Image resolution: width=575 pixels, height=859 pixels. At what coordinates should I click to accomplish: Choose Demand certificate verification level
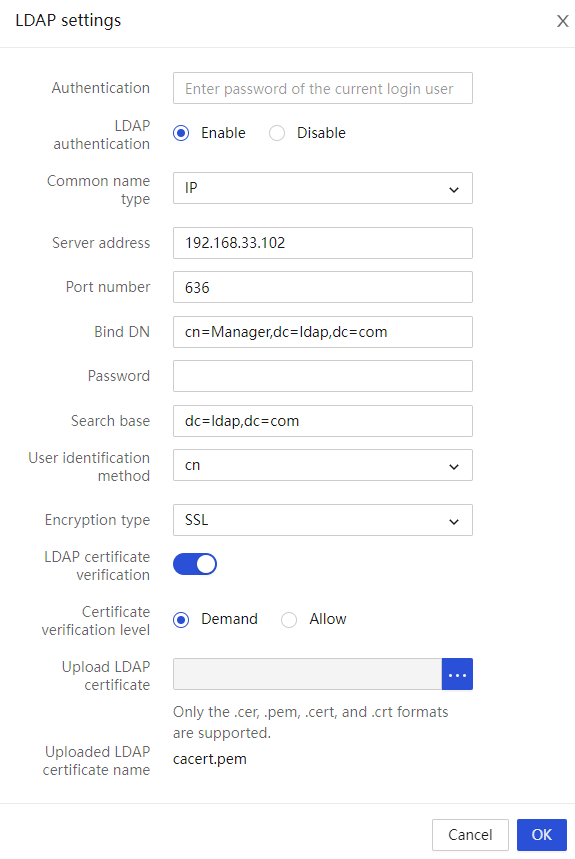point(181,620)
